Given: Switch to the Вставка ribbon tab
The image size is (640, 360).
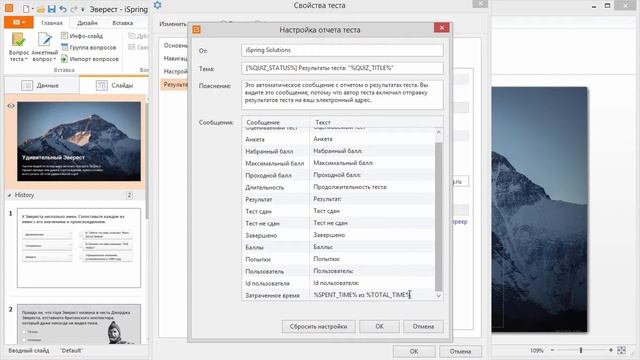Looking at the screenshot, I should point(122,23).
